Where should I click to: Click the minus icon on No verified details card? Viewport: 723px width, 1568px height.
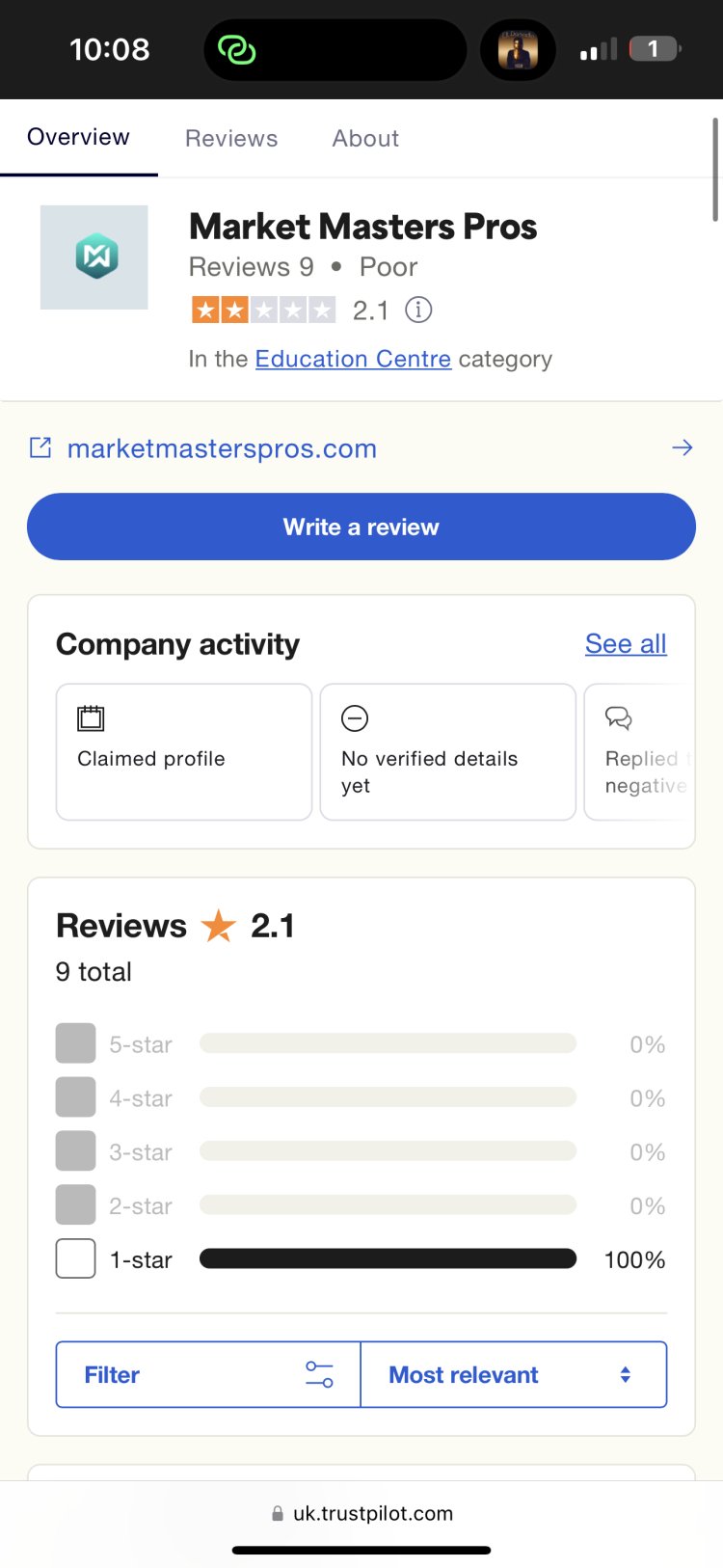[355, 717]
